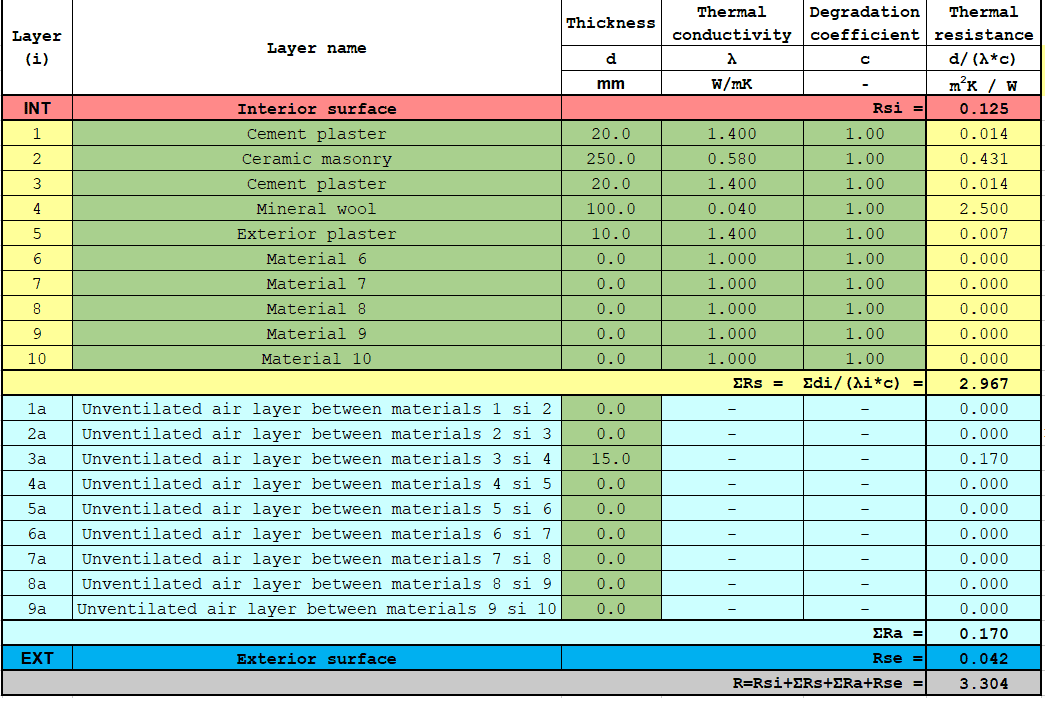Select the Mineral wool thickness cell
Viewport: 1045px width, 706px height.
pyautogui.click(x=611, y=209)
